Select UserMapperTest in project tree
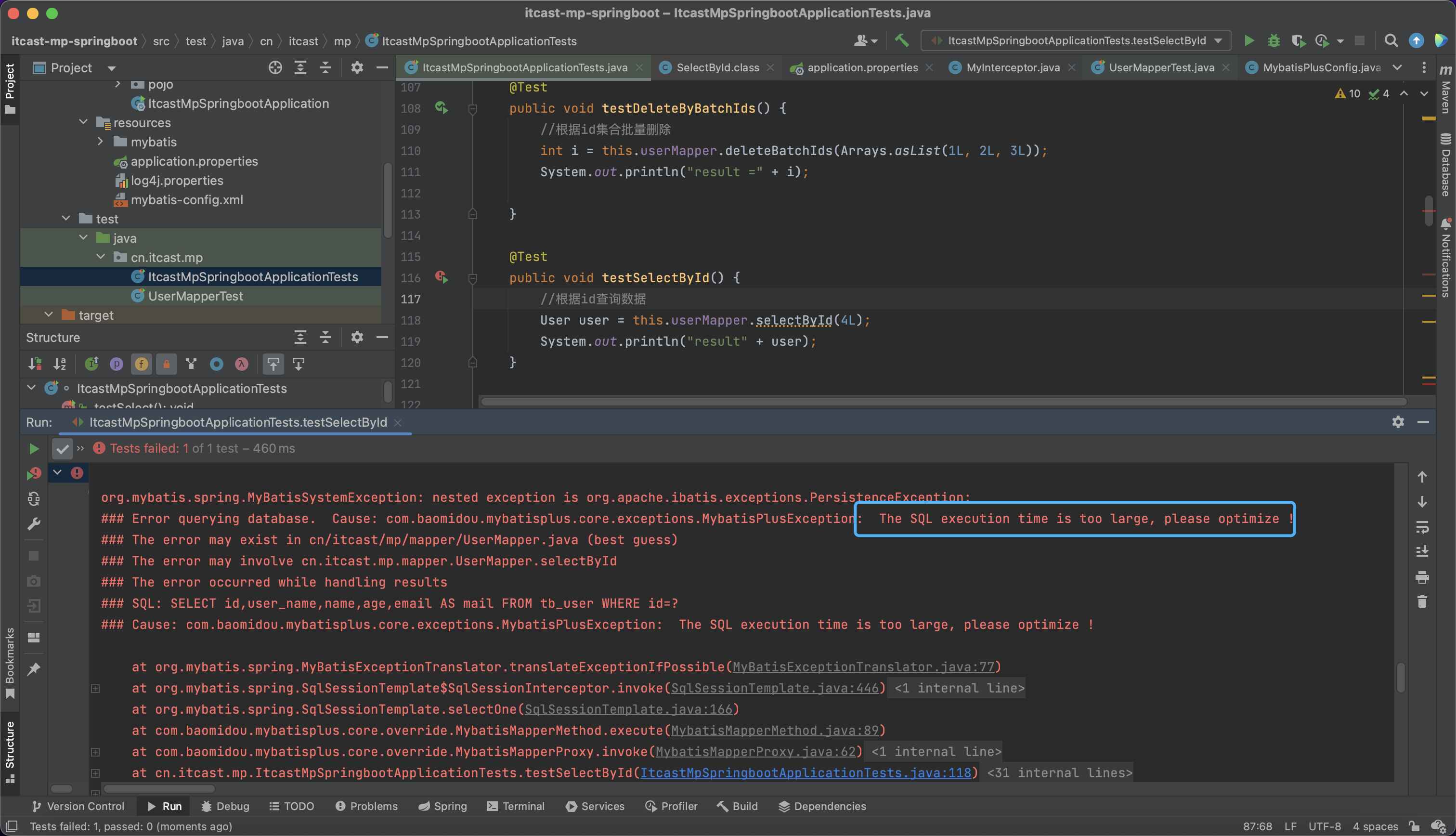The height and width of the screenshot is (836, 1456). click(x=195, y=296)
